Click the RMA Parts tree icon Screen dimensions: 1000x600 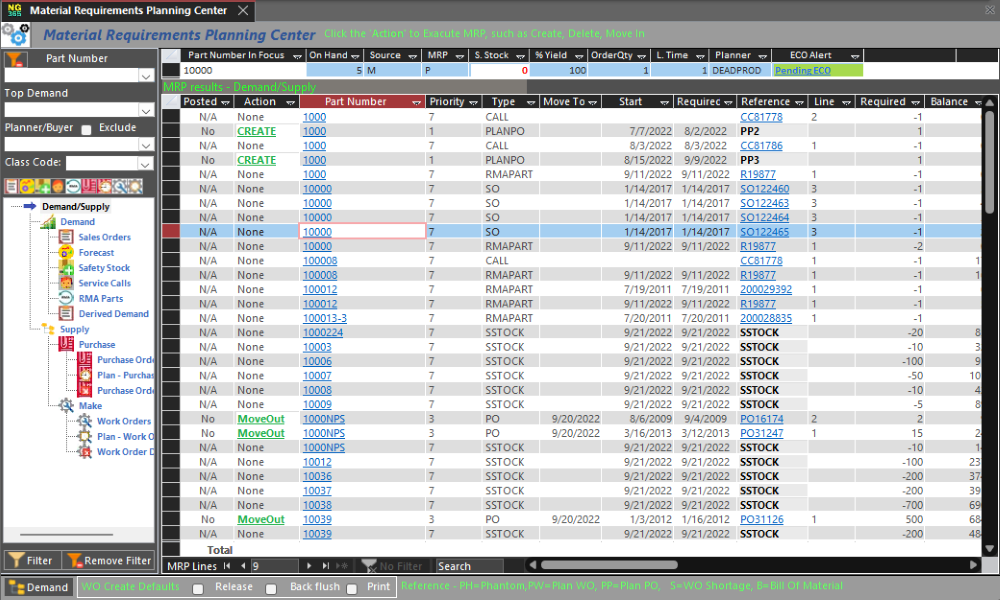(66, 298)
